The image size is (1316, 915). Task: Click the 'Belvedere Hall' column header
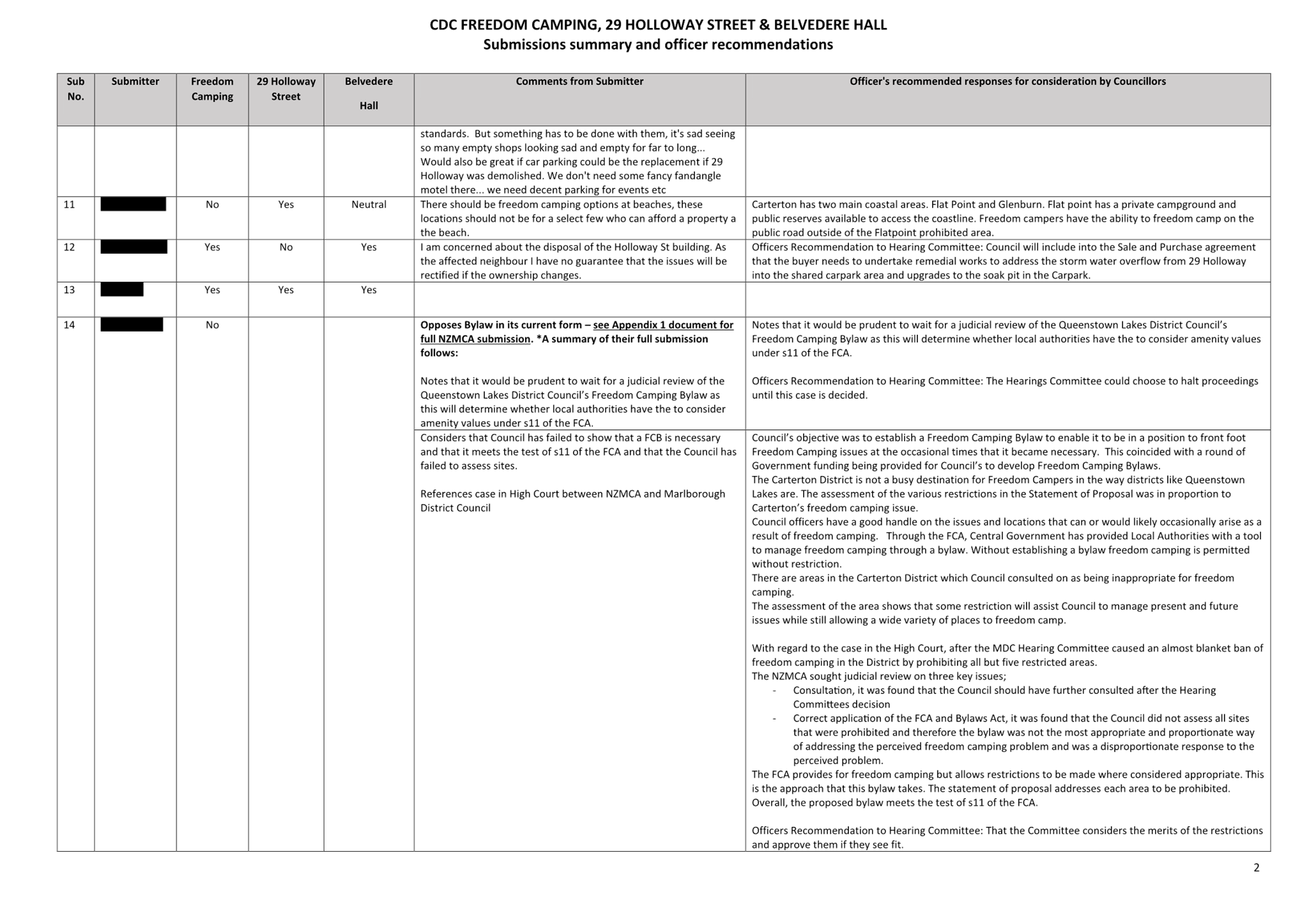(369, 93)
